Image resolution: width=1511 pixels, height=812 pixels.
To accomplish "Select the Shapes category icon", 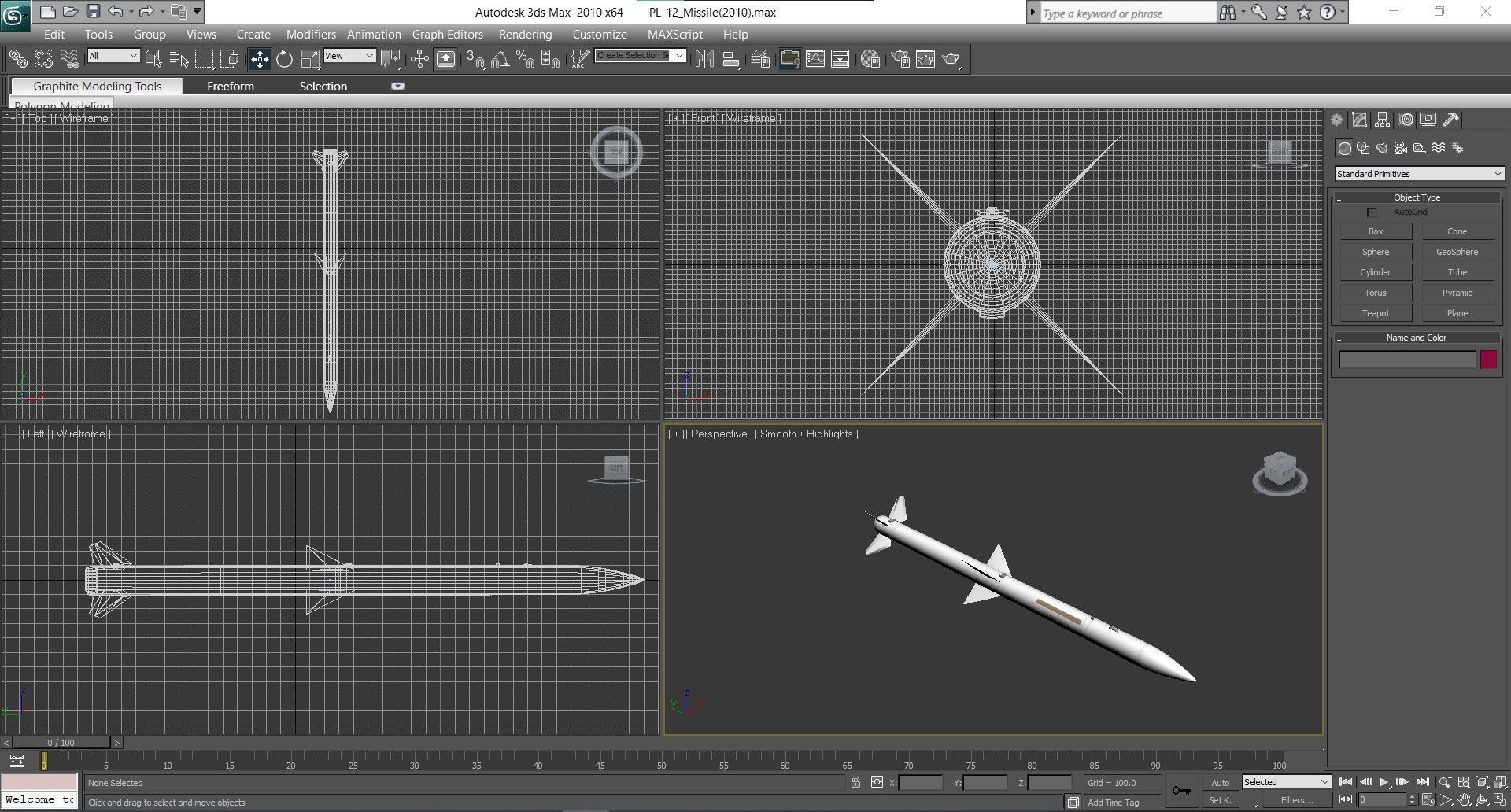I will [1363, 148].
